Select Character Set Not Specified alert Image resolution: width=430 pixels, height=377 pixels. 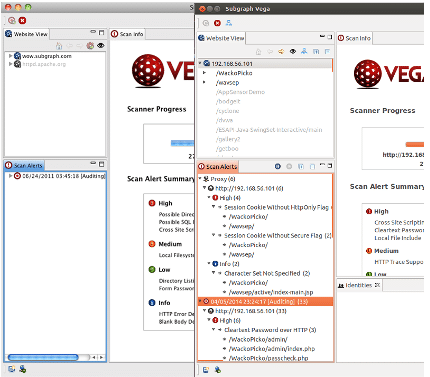point(267,273)
